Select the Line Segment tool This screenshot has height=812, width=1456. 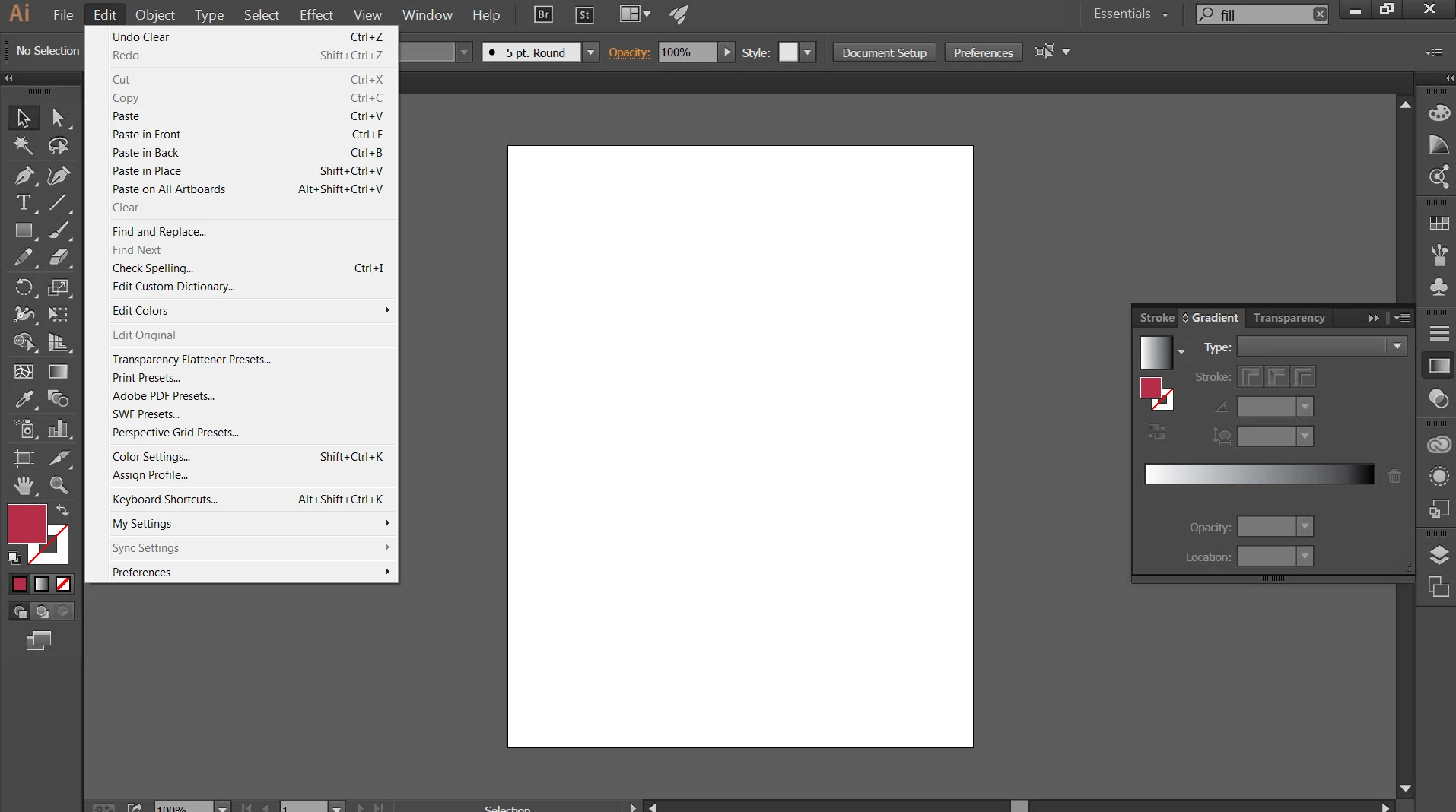coord(58,203)
